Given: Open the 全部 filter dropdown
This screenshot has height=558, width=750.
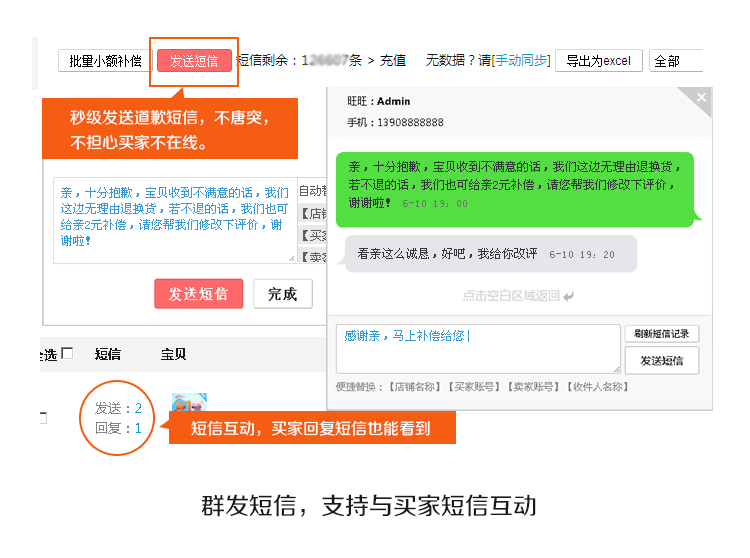Looking at the screenshot, I should coord(676,61).
